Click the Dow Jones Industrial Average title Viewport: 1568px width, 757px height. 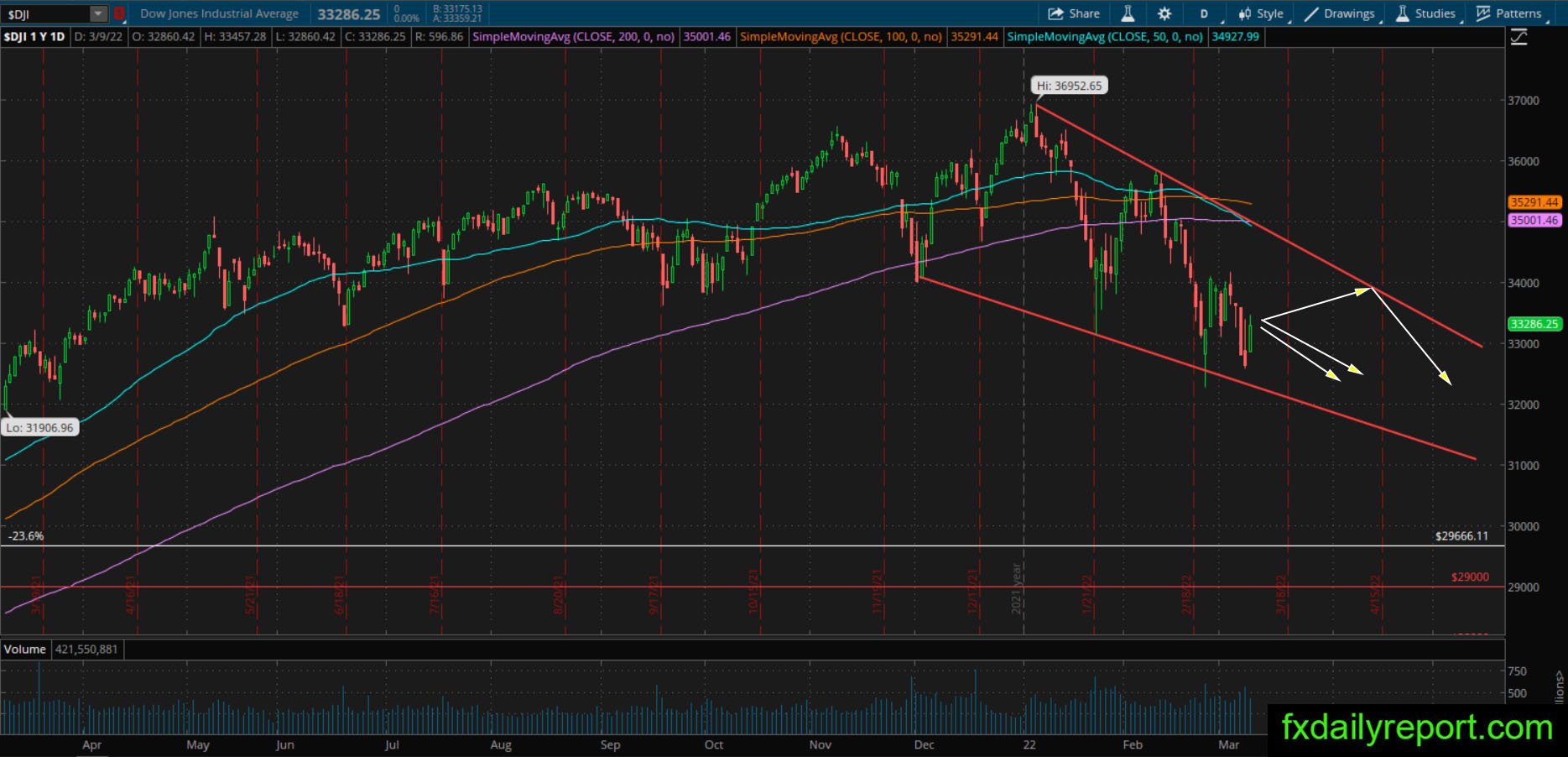point(219,13)
